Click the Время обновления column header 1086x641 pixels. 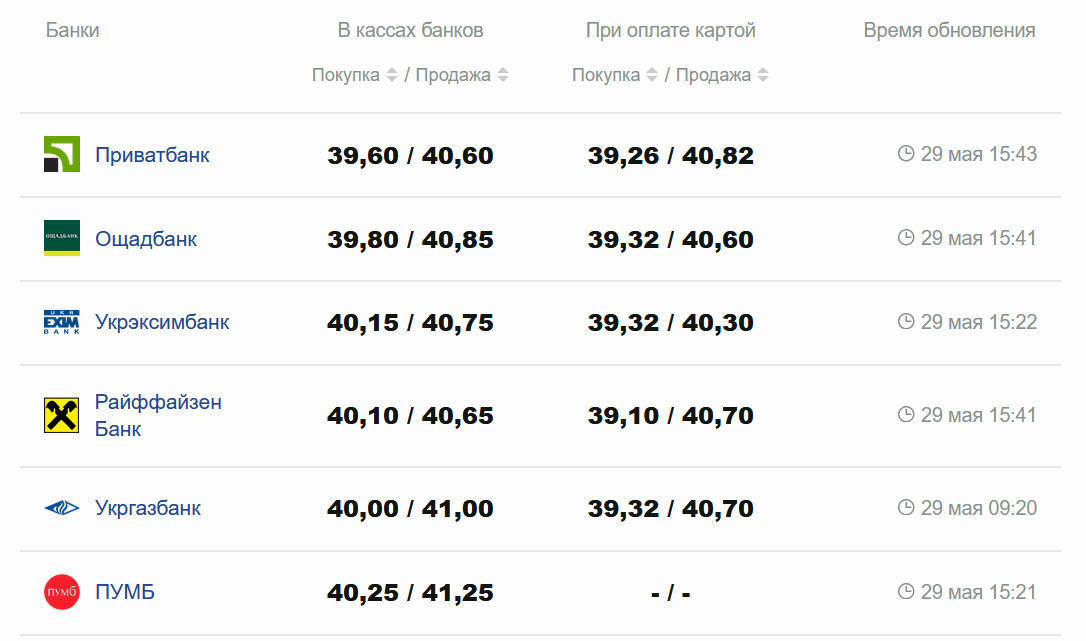(x=949, y=30)
